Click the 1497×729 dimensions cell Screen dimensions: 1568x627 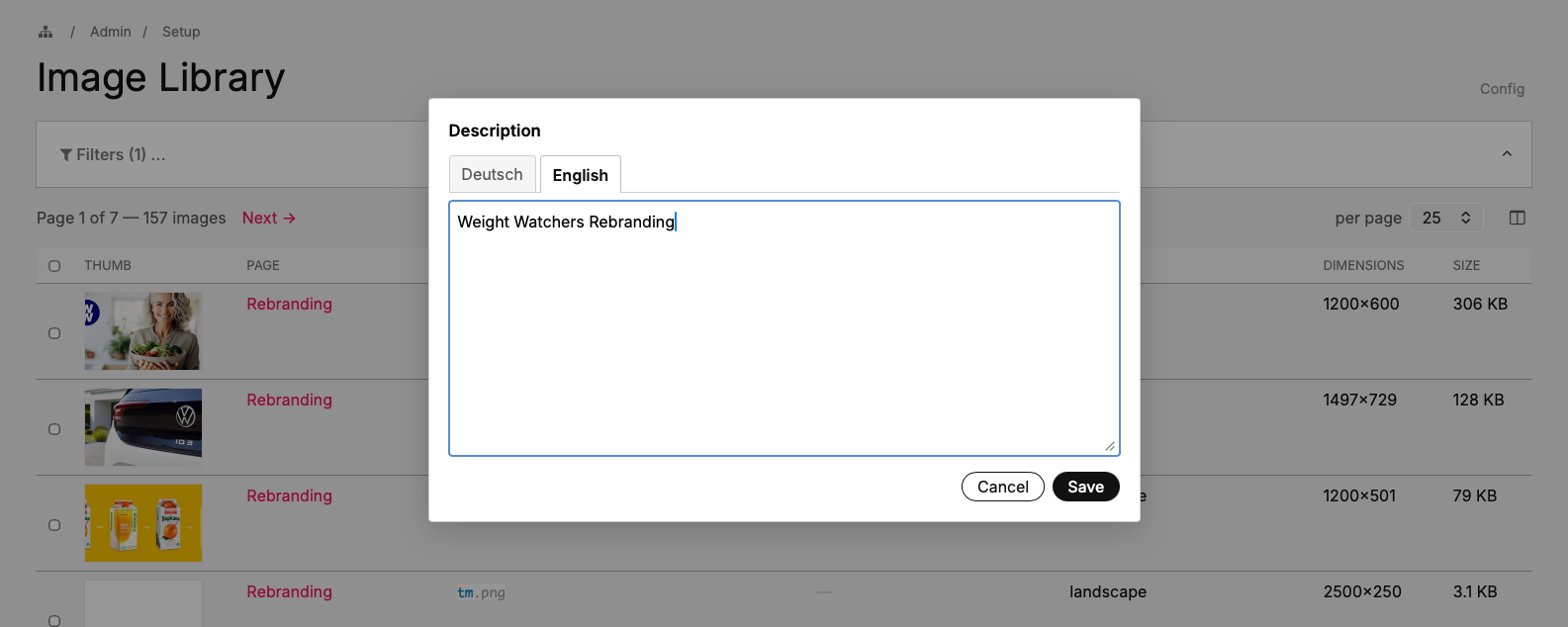pyautogui.click(x=1360, y=400)
